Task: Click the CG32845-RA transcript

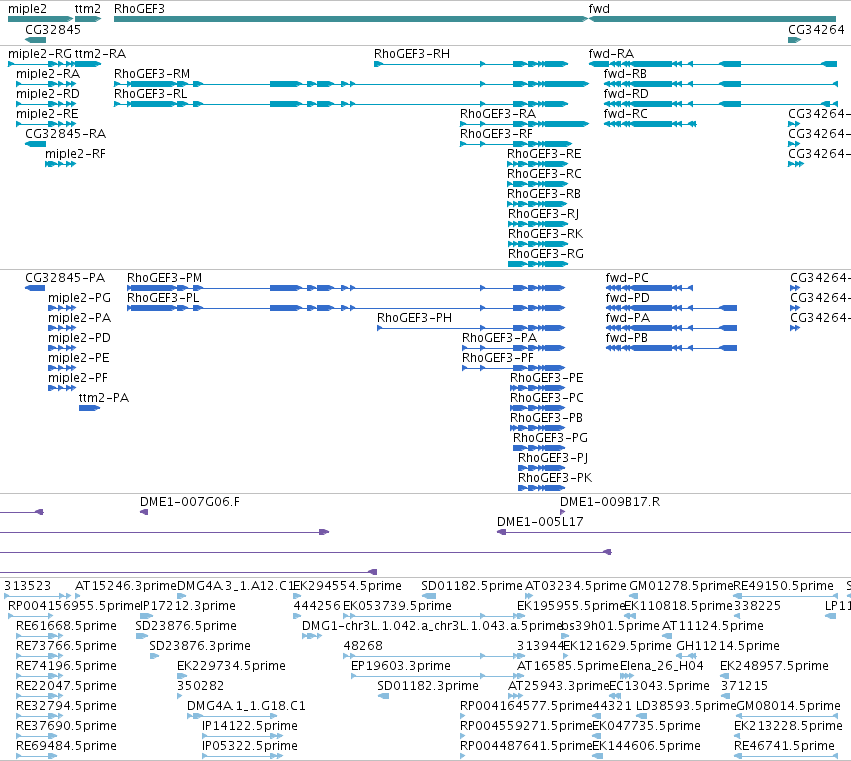Action: [36, 144]
